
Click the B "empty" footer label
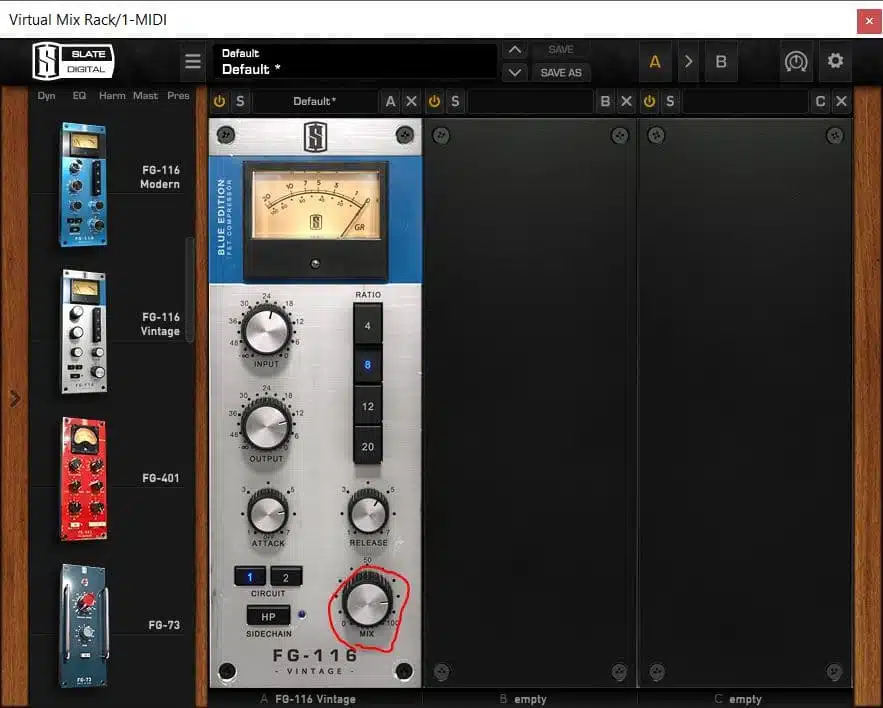tap(530, 699)
